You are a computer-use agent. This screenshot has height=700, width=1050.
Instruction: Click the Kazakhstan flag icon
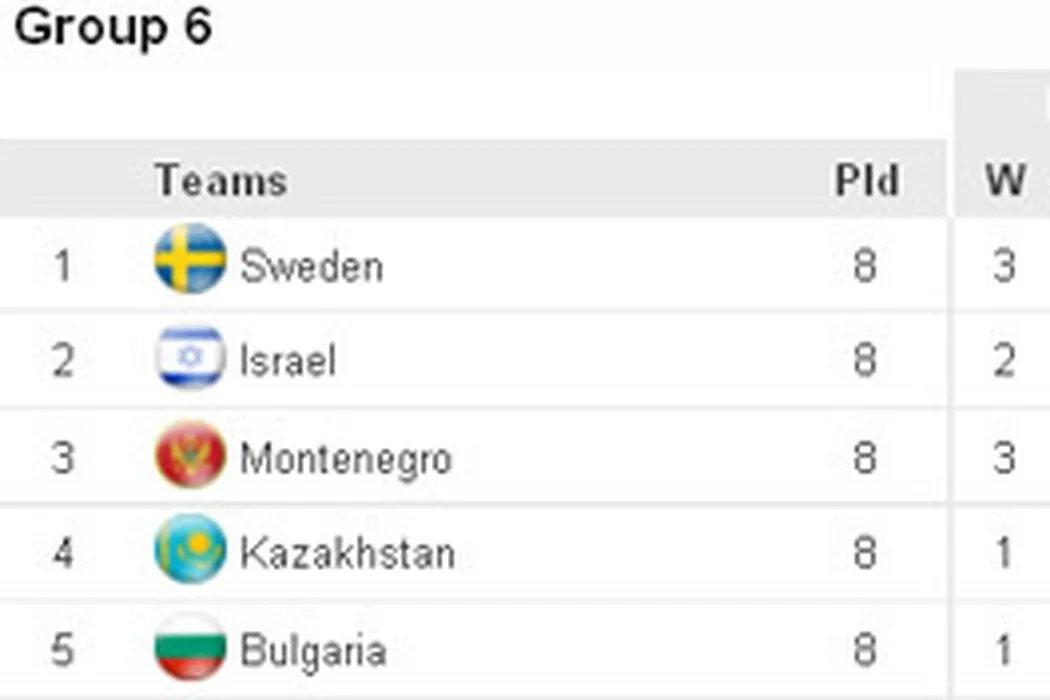click(190, 550)
